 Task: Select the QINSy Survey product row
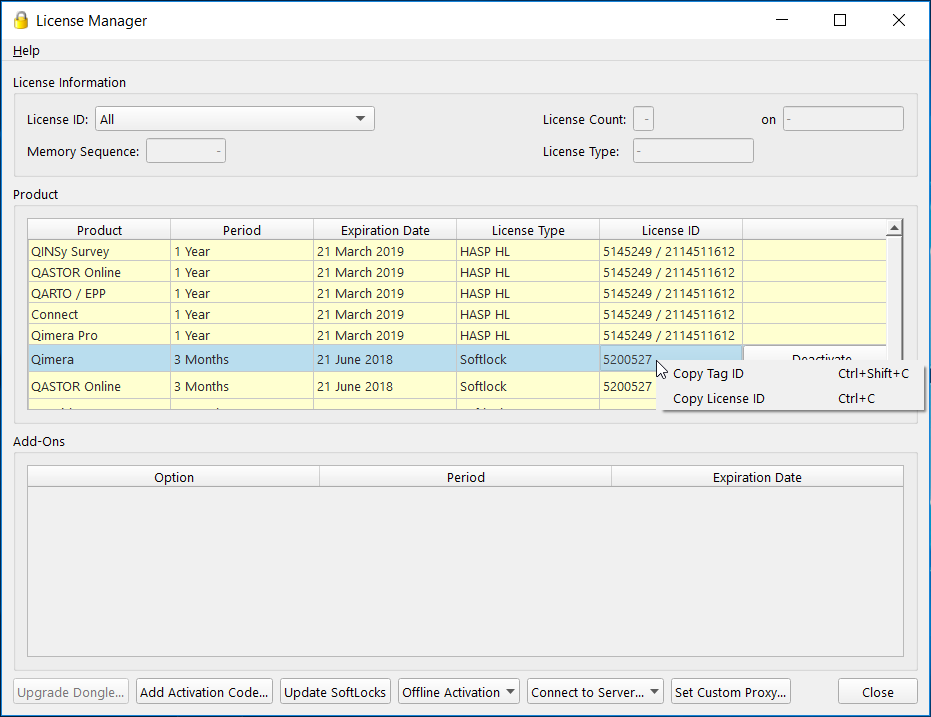point(99,252)
